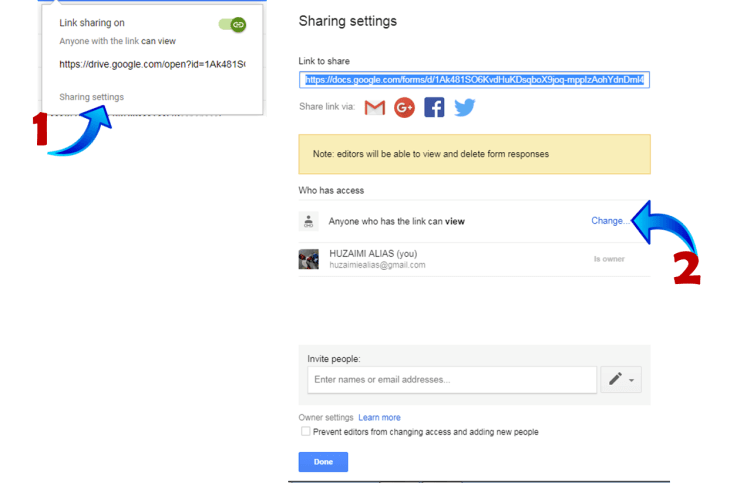Image resolution: width=747 pixels, height=483 pixels.
Task: Share the link via Gmail icon
Action: click(374, 107)
